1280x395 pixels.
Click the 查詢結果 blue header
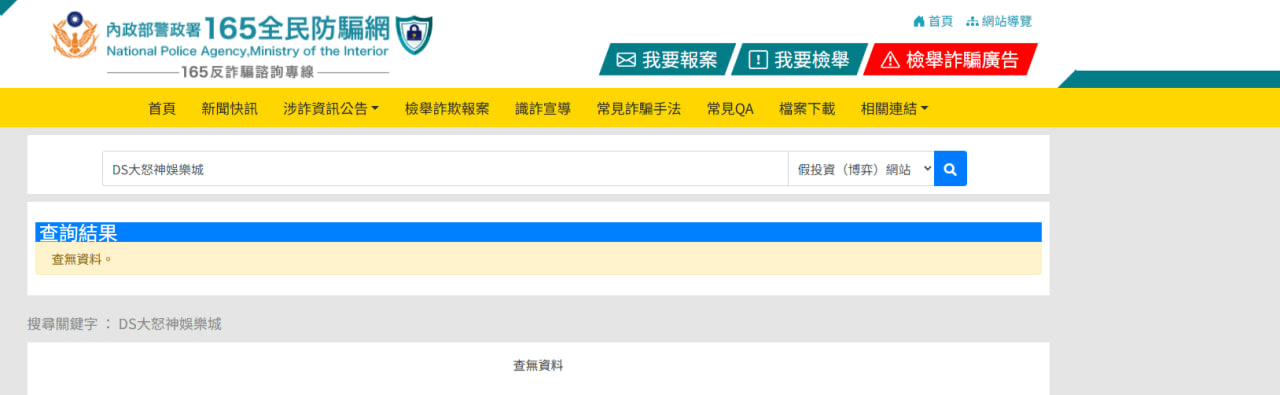point(538,232)
